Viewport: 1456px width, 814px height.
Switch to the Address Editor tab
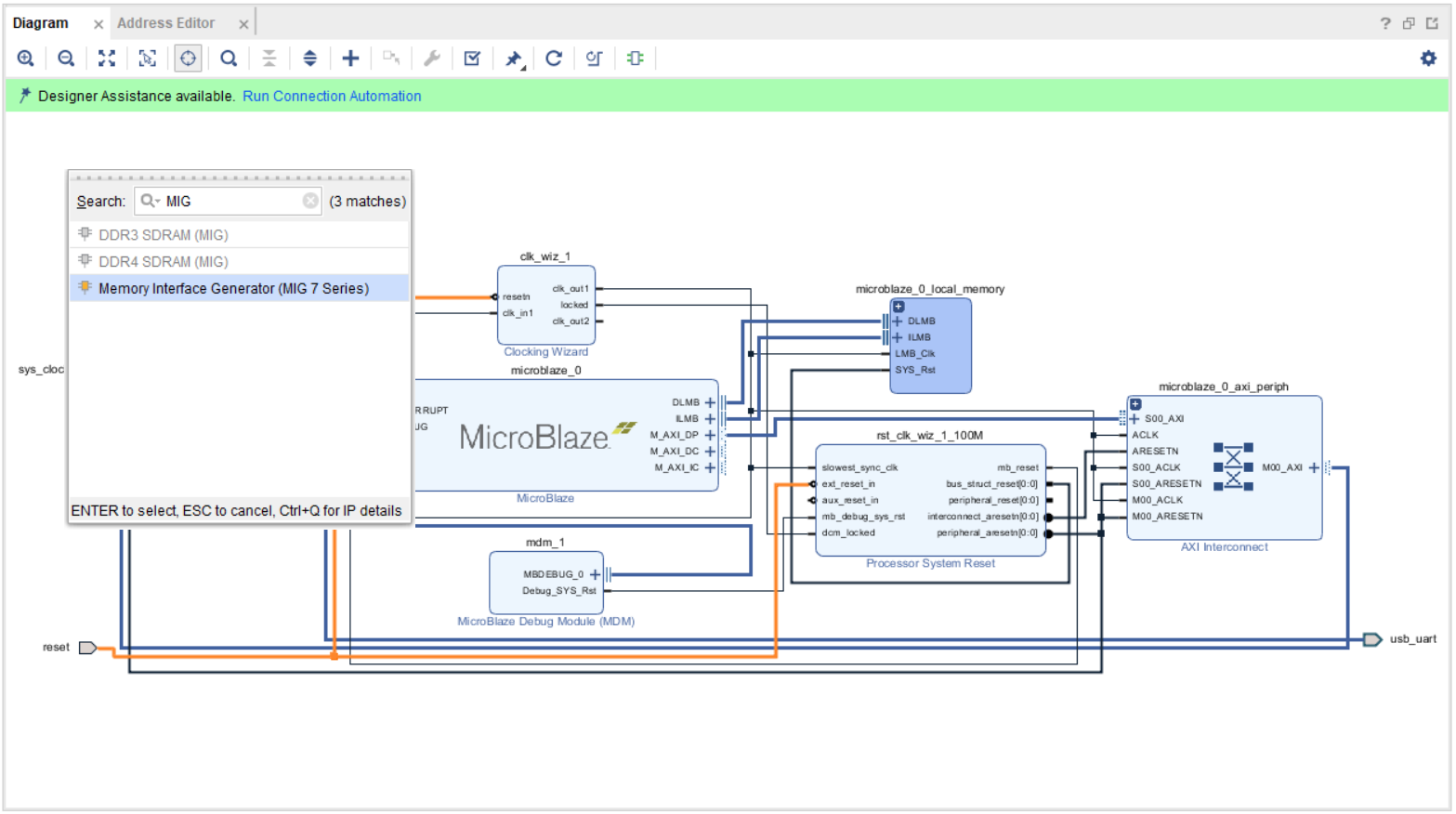click(x=167, y=22)
